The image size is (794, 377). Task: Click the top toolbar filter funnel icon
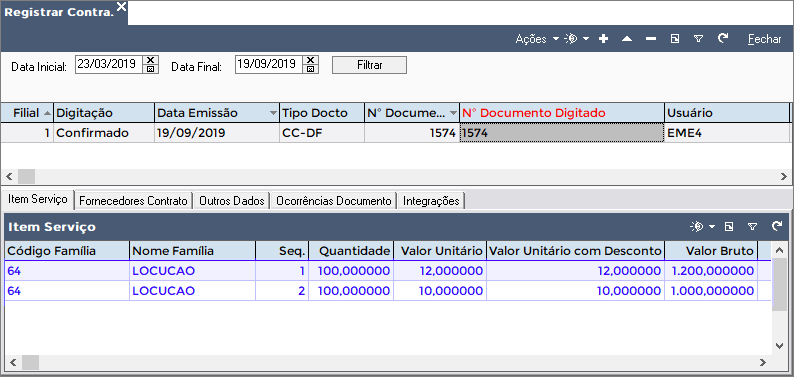point(698,39)
